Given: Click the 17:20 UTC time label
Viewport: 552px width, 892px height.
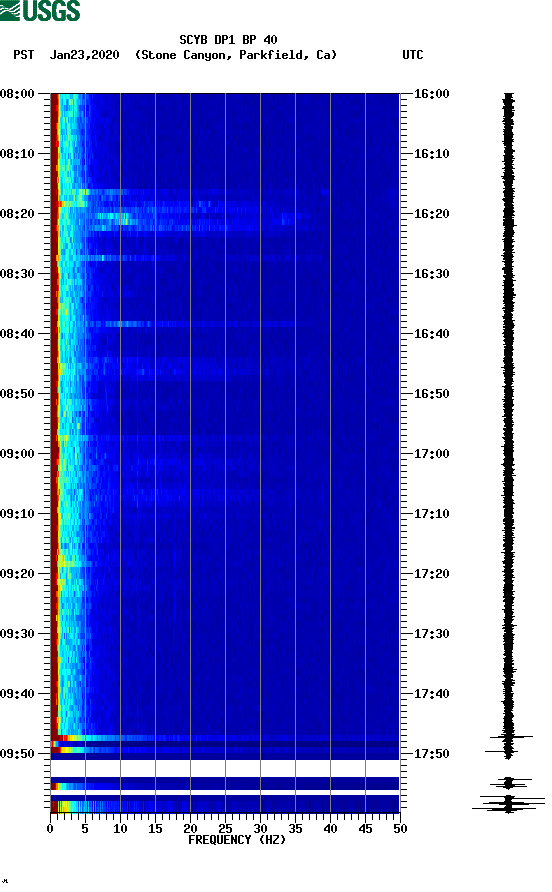Looking at the screenshot, I should (431, 574).
